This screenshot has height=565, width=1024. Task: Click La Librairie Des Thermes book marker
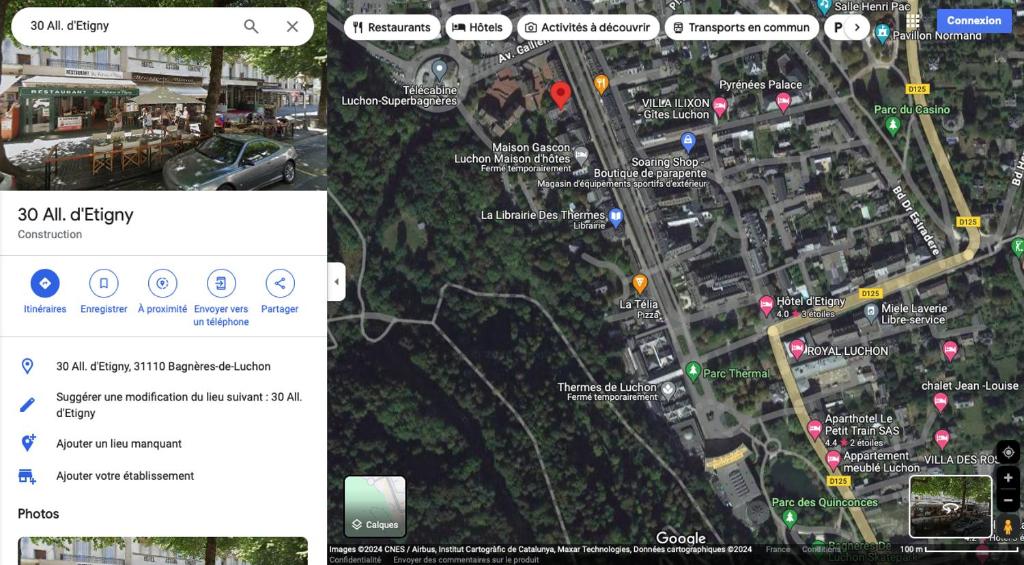(615, 217)
